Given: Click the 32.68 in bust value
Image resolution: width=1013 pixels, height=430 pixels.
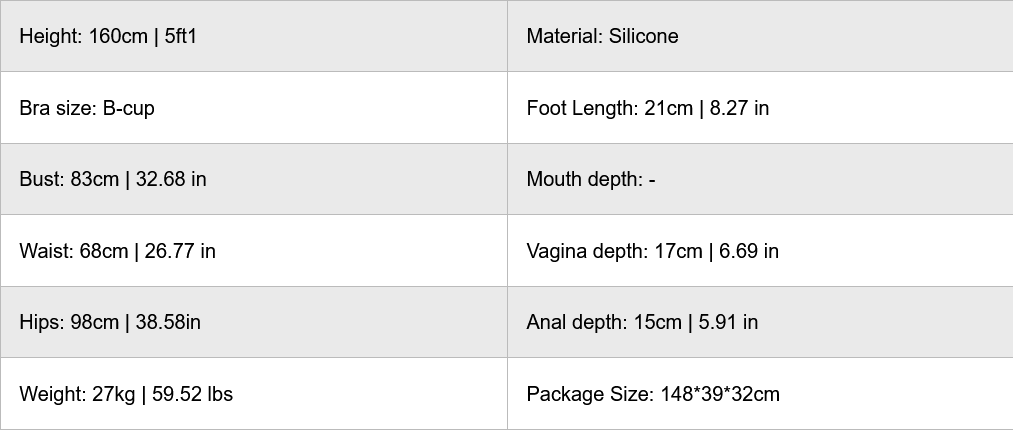Looking at the screenshot, I should point(172,179).
